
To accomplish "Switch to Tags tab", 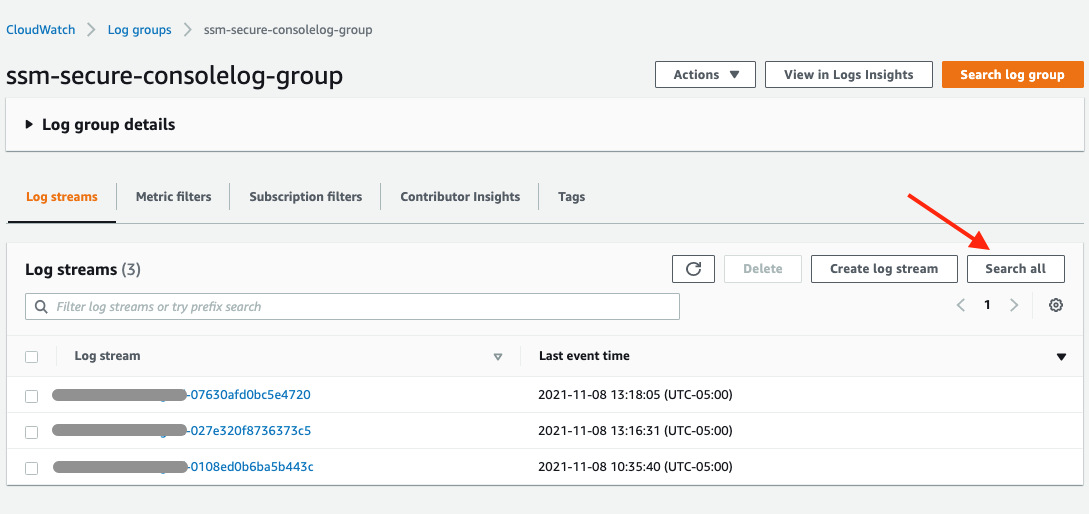I will [x=572, y=197].
